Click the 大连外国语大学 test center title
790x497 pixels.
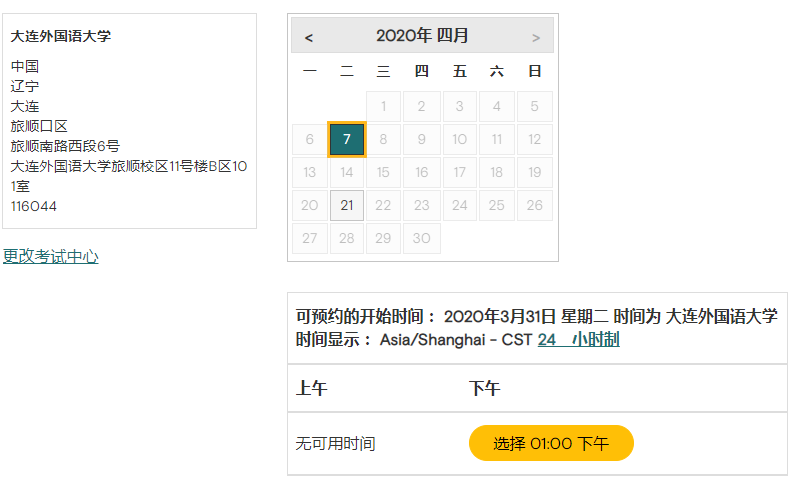point(60,36)
